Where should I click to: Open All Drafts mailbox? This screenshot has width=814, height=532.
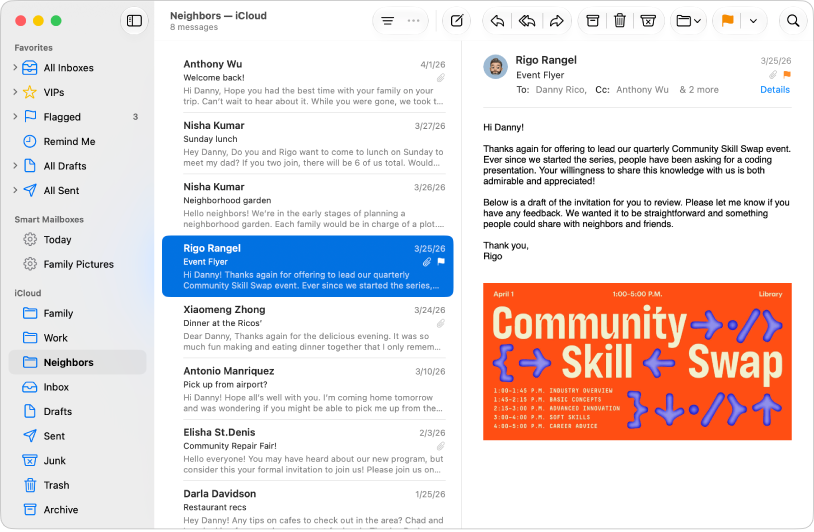[x=78, y=166]
